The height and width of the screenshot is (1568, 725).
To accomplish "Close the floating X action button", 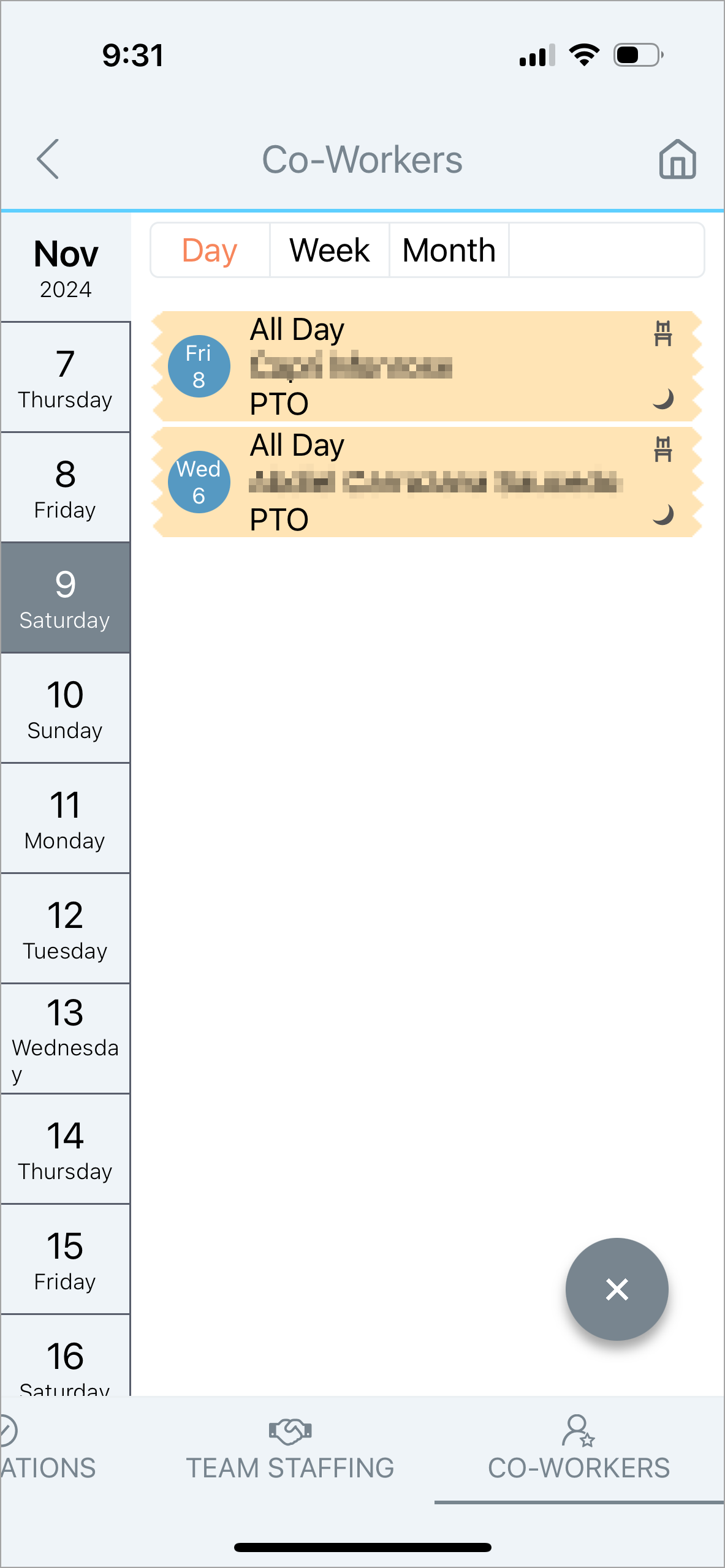I will pos(617,1289).
